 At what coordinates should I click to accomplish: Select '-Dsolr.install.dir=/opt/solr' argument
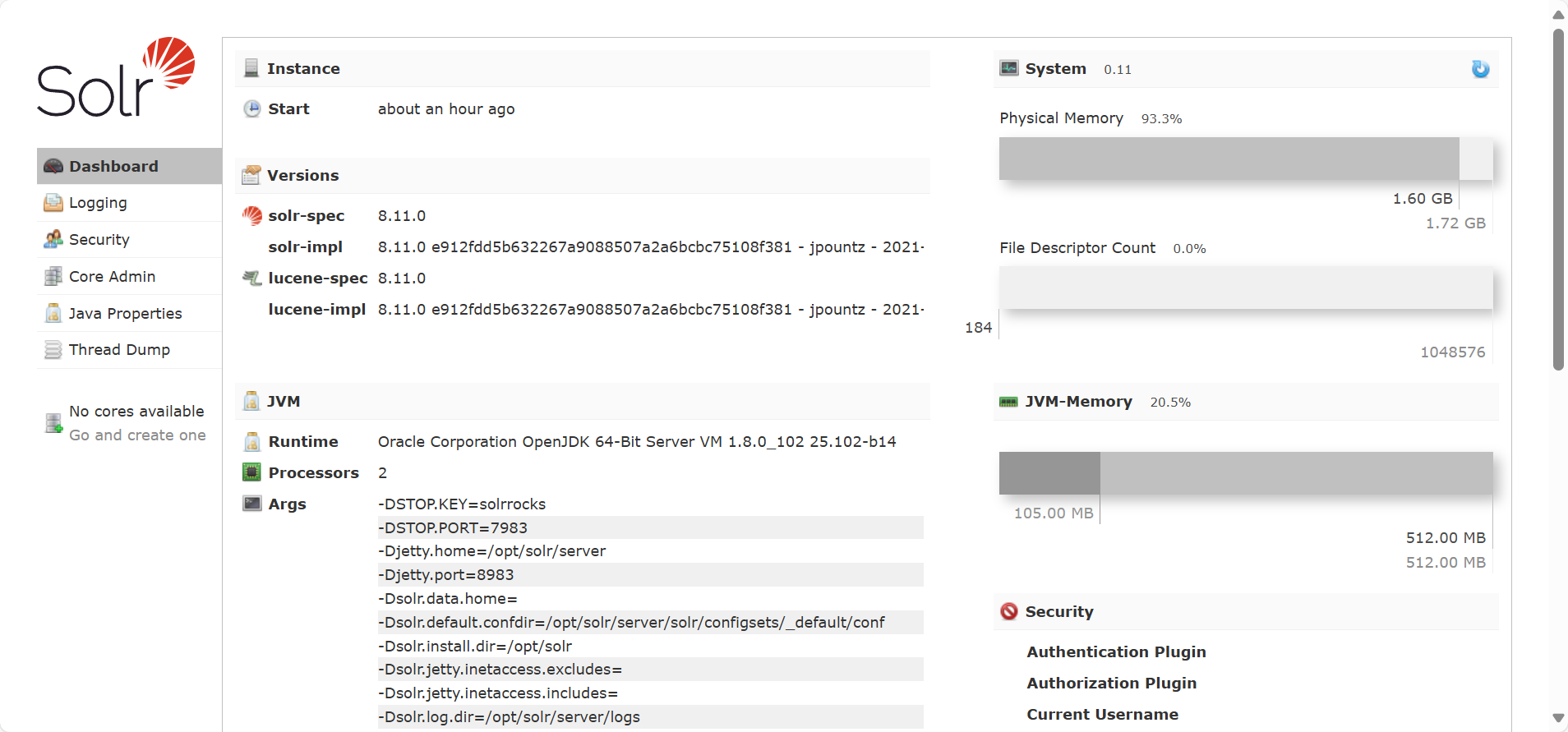click(x=475, y=647)
